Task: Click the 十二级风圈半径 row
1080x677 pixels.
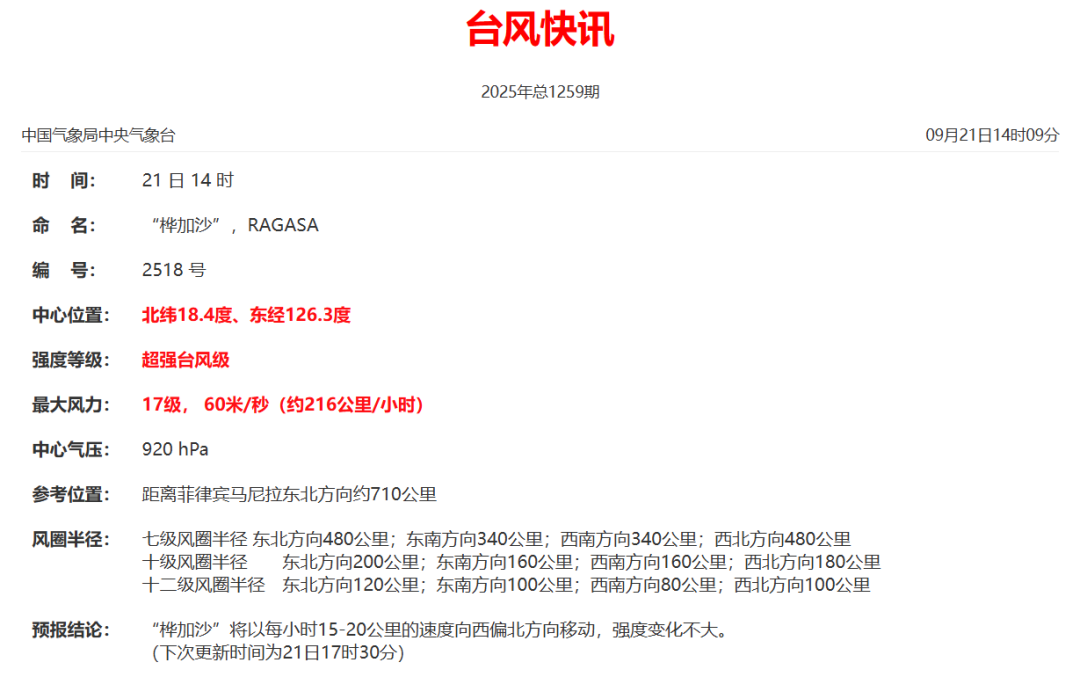Action: 506,585
